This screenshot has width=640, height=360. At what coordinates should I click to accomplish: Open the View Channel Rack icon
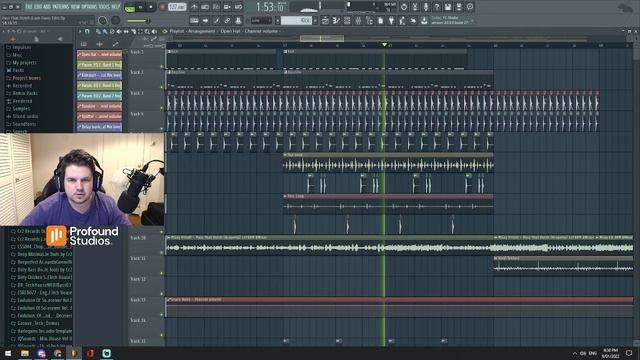coord(347,20)
